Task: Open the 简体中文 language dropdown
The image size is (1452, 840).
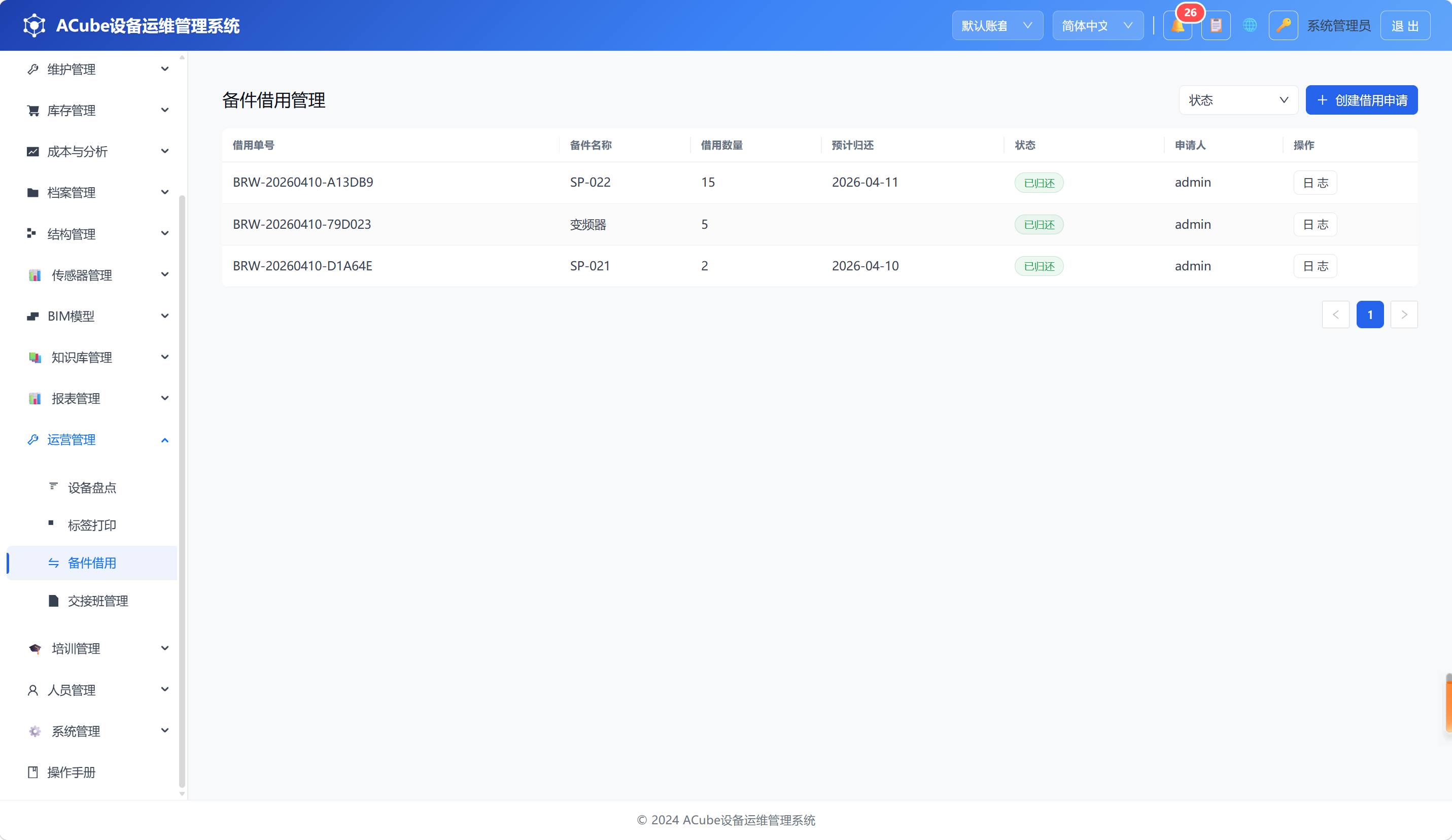Action: pyautogui.click(x=1098, y=25)
